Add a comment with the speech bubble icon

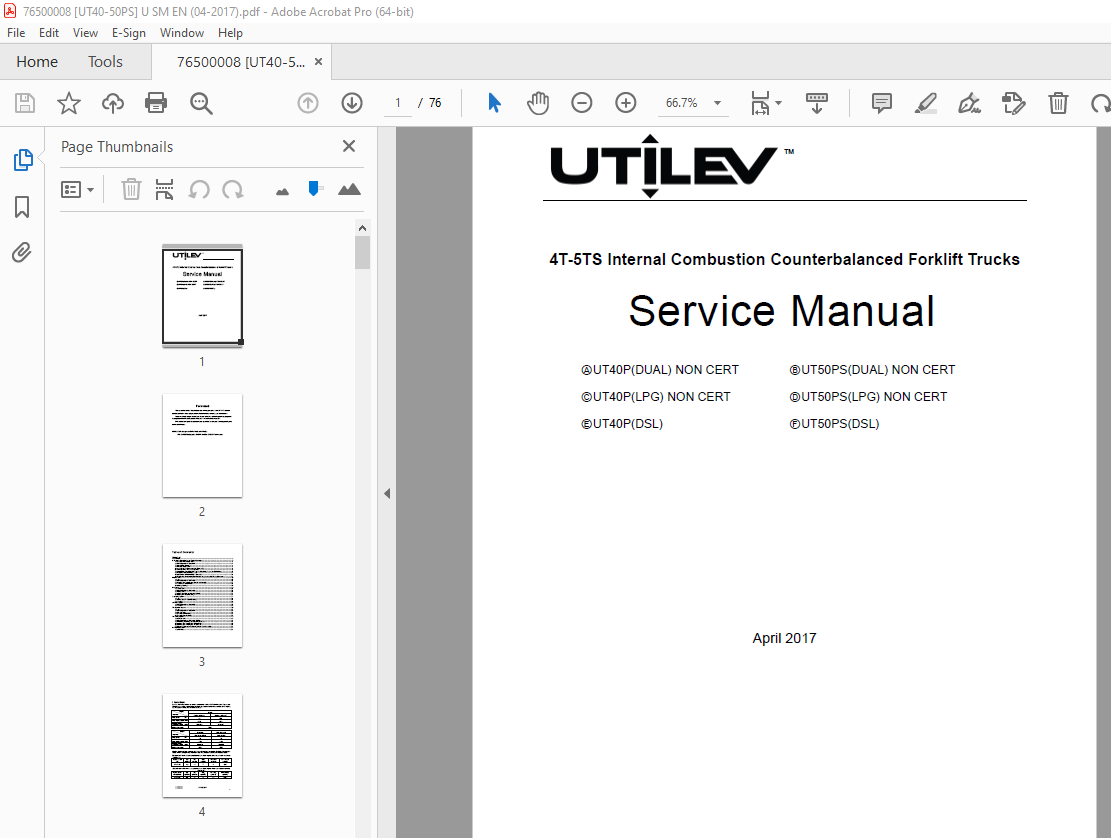[x=881, y=103]
